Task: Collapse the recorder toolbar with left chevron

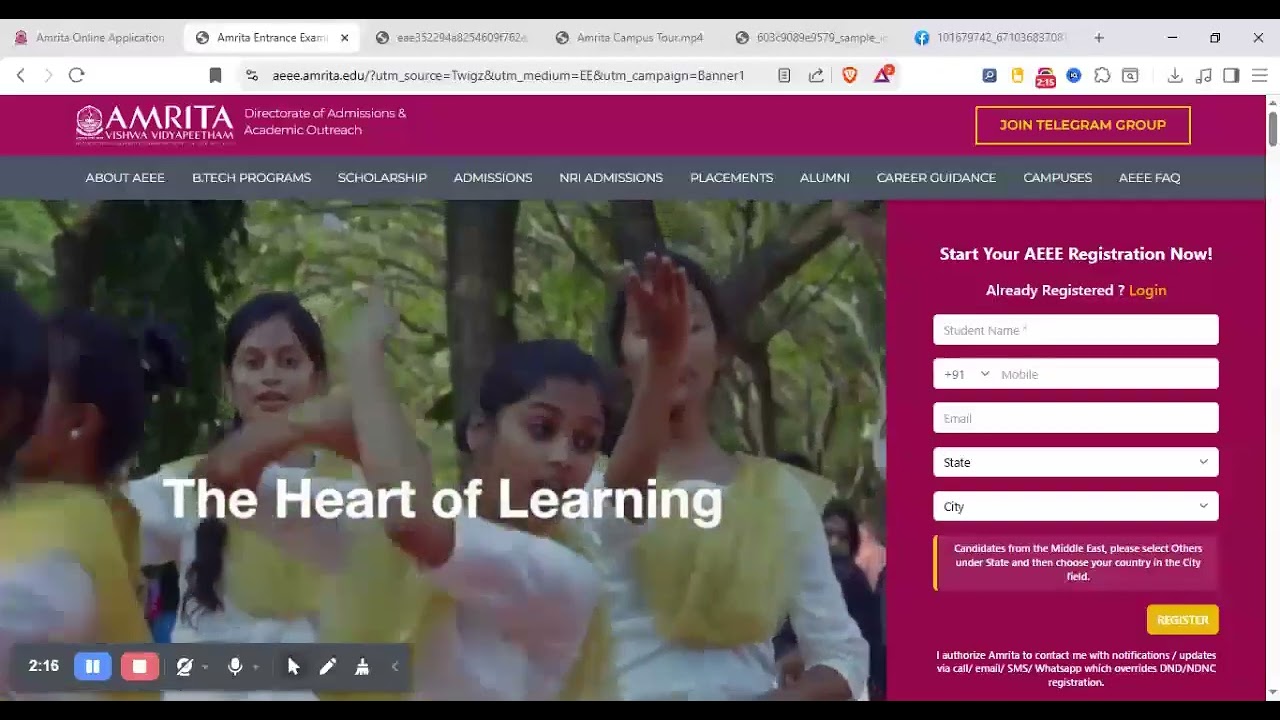Action: 395,666
